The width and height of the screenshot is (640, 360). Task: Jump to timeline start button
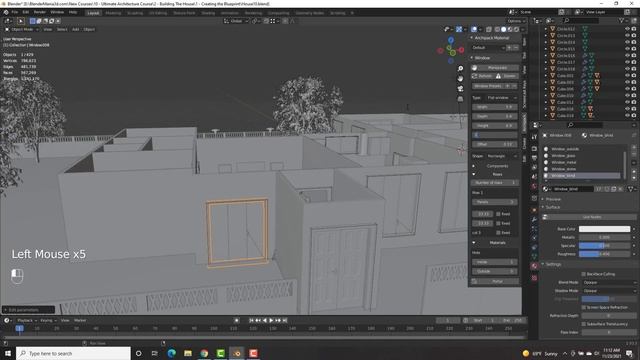click(251, 320)
